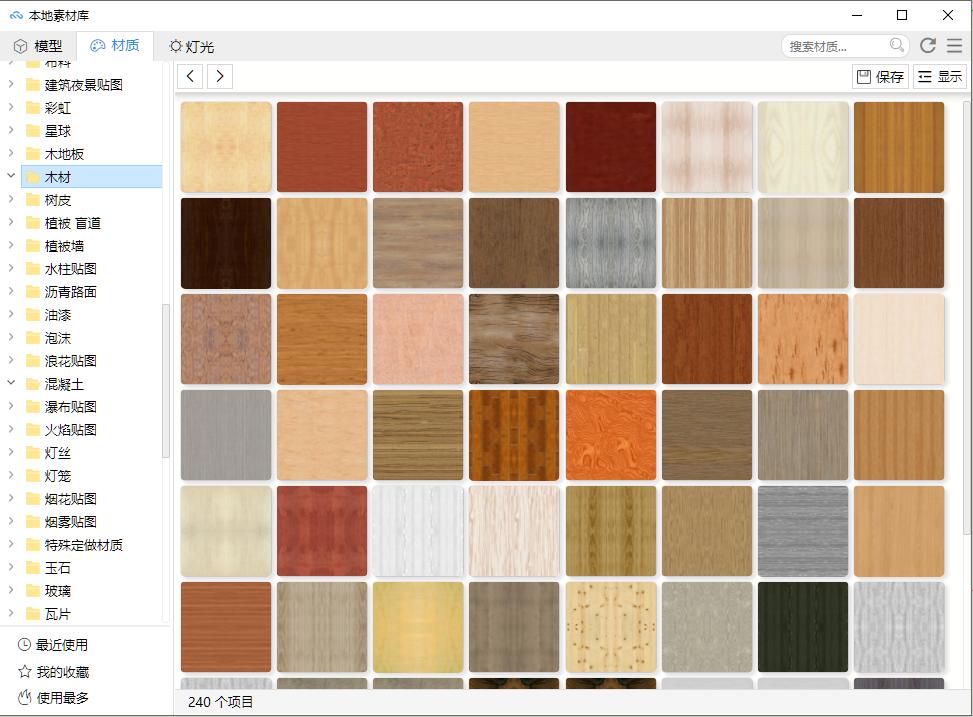Expand the 玻璃 folder arrow

(11, 591)
